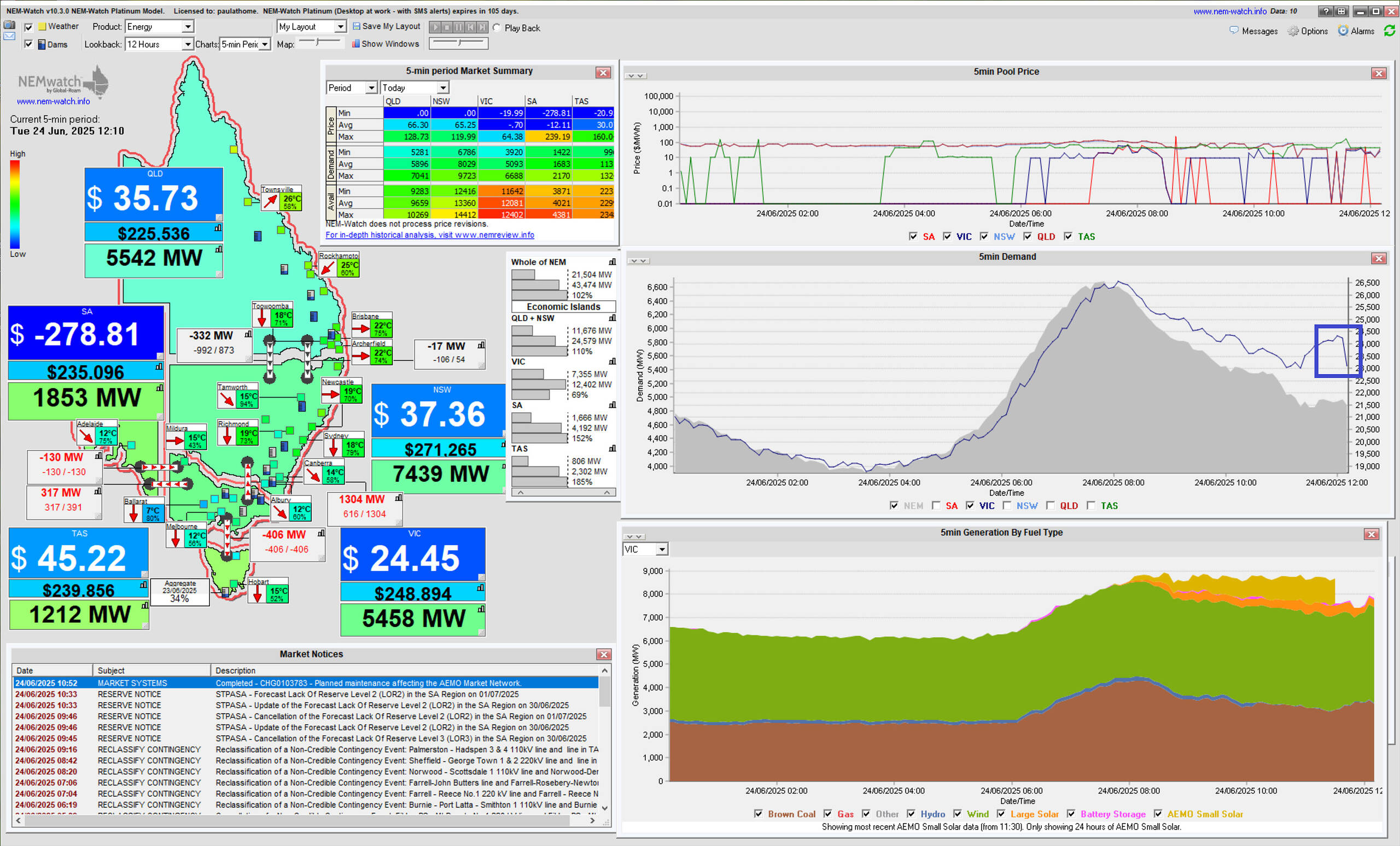
Task: Click the playback speed slider
Action: coord(458,43)
